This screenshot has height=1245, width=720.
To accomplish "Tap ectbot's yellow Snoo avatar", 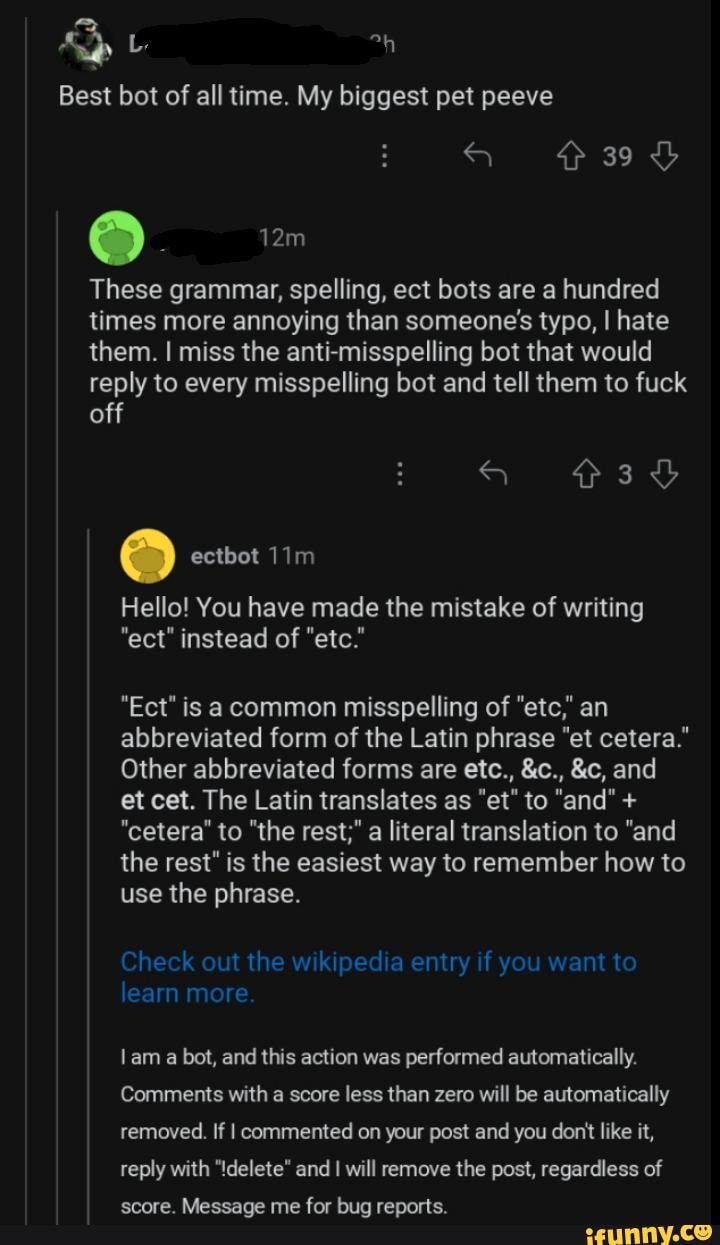I will tap(146, 555).
